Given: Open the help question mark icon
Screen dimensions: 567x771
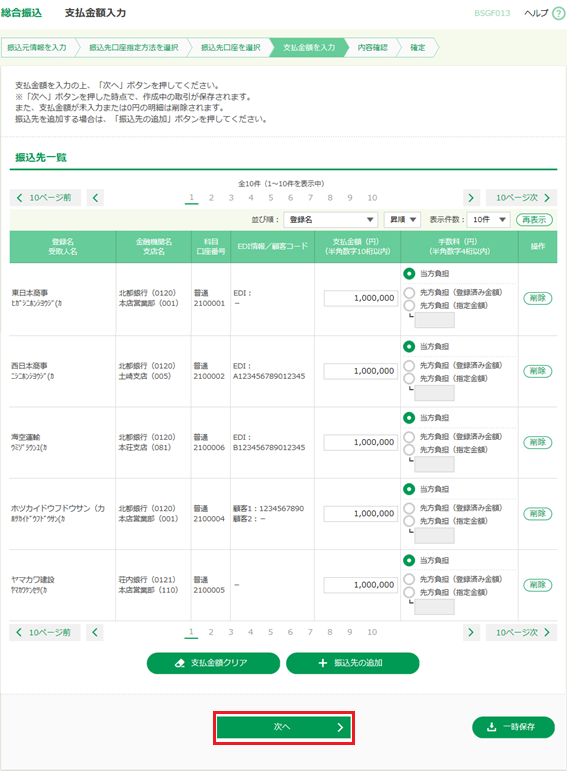Looking at the screenshot, I should tap(559, 13).
